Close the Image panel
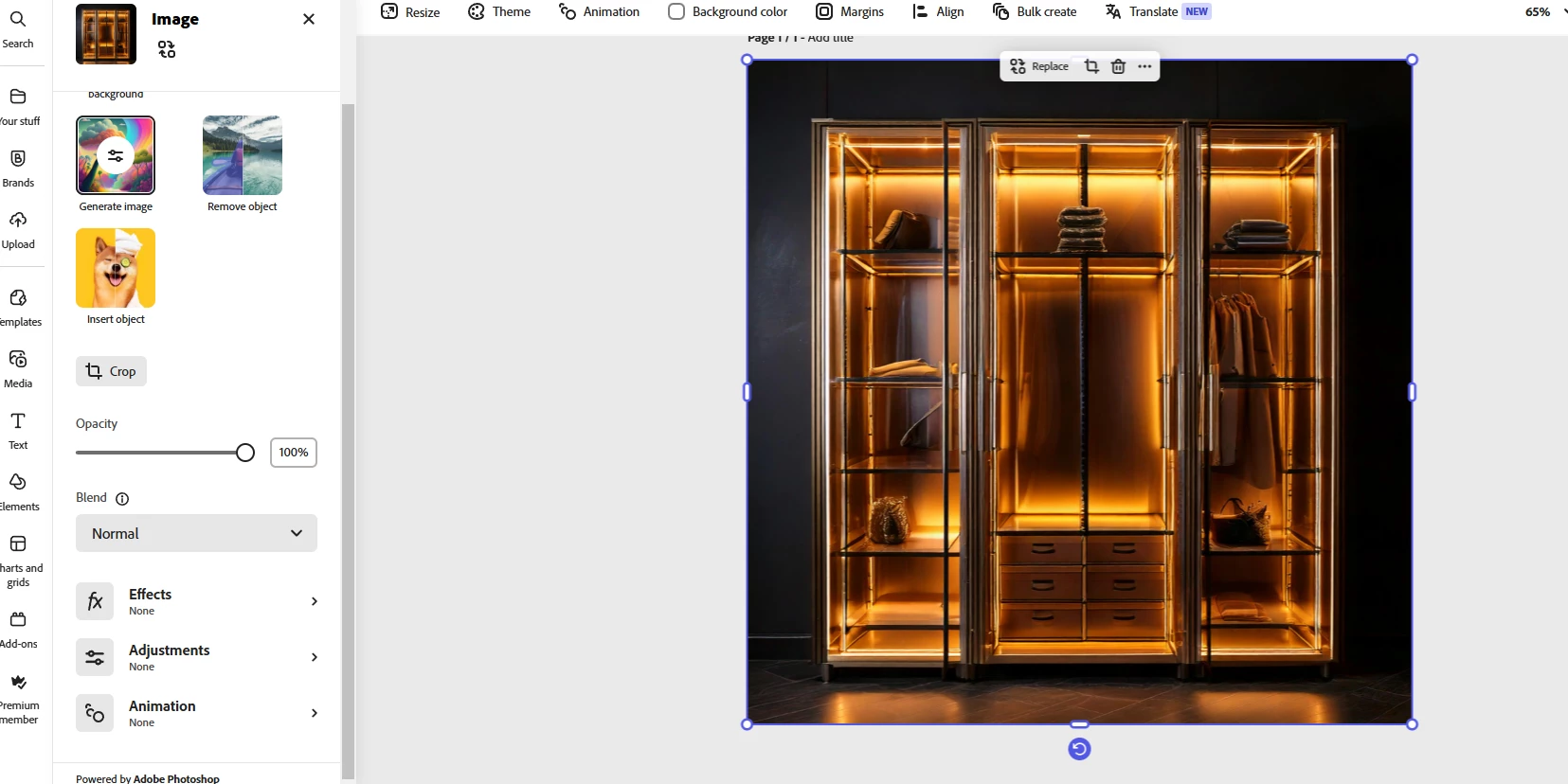 click(309, 19)
